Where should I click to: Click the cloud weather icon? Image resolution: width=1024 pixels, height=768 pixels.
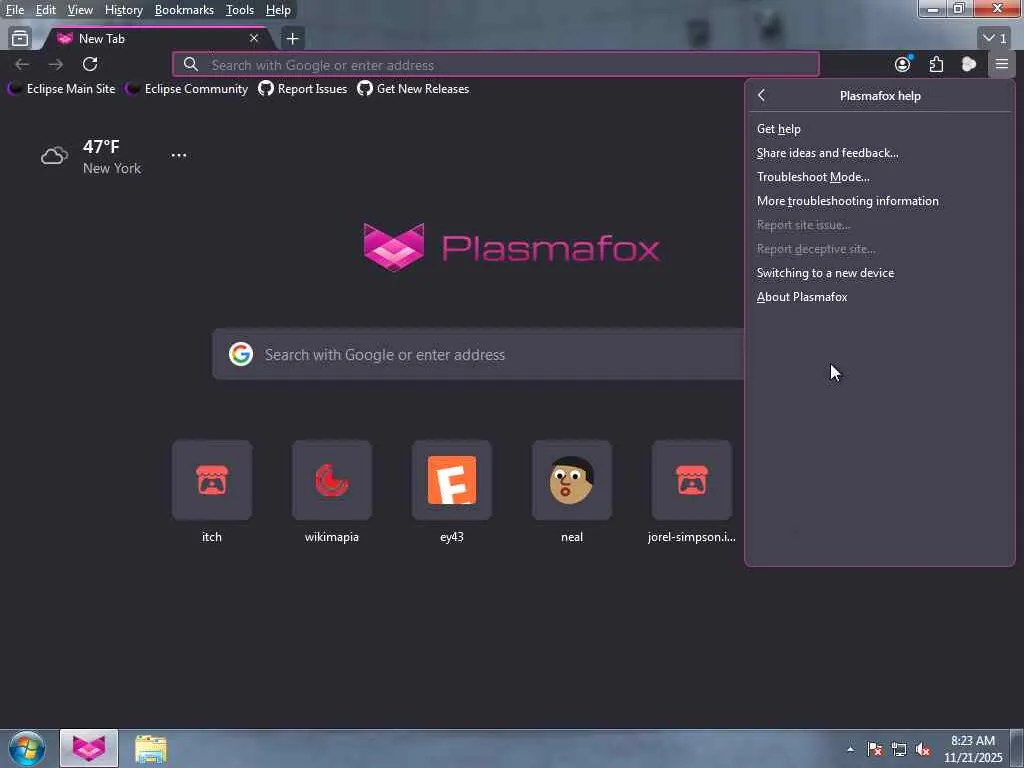(54, 155)
